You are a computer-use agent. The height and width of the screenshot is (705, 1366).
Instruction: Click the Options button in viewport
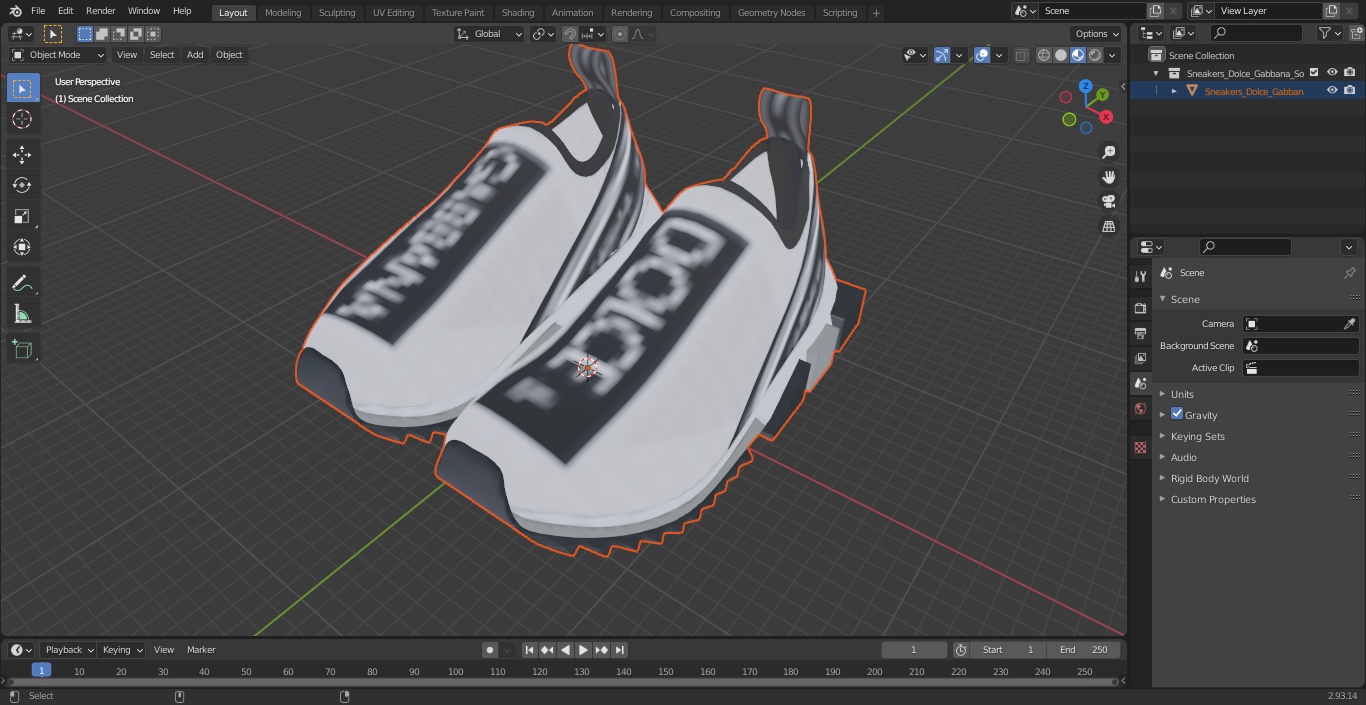click(x=1097, y=34)
